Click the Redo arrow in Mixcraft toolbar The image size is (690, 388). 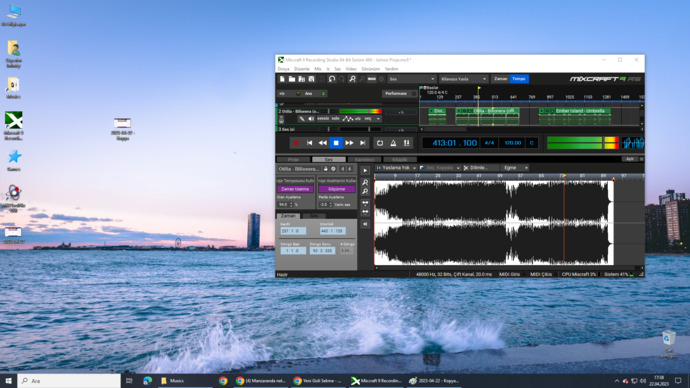pyautogui.click(x=341, y=79)
